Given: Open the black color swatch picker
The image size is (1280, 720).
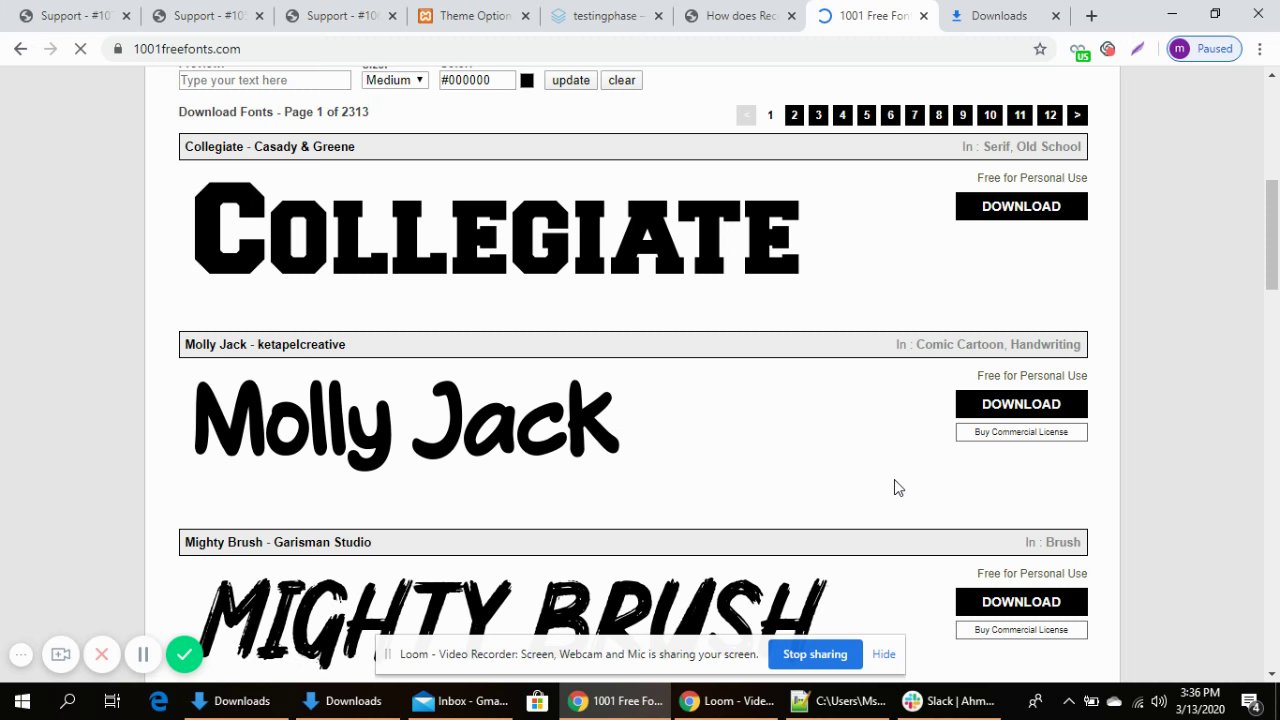Looking at the screenshot, I should point(527,80).
